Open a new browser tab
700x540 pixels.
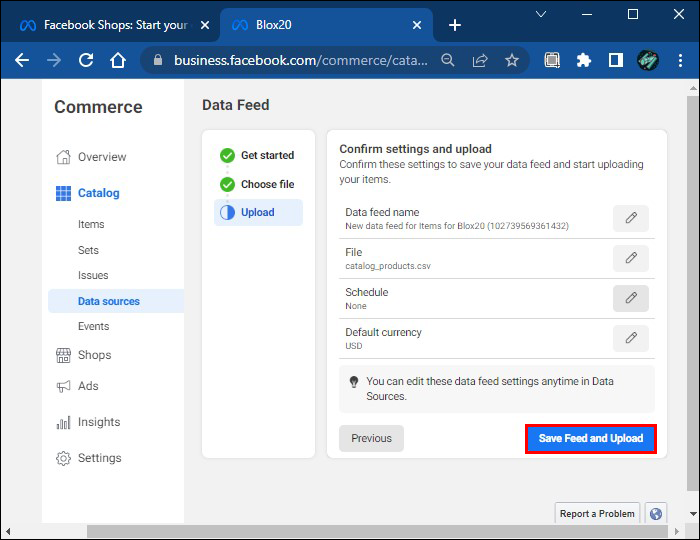click(455, 25)
